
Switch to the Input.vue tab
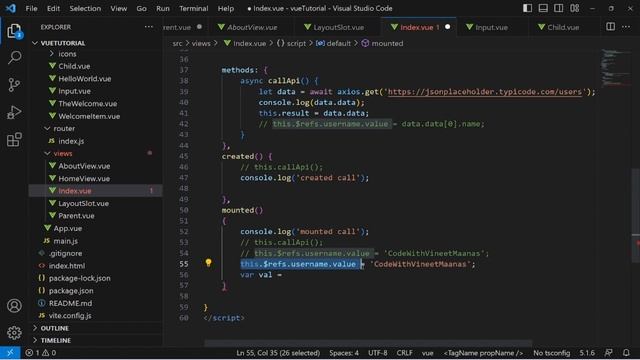[491, 27]
